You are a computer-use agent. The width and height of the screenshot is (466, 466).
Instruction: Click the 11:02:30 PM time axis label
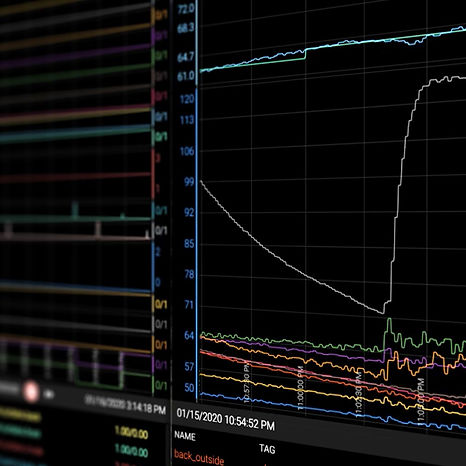point(359,393)
